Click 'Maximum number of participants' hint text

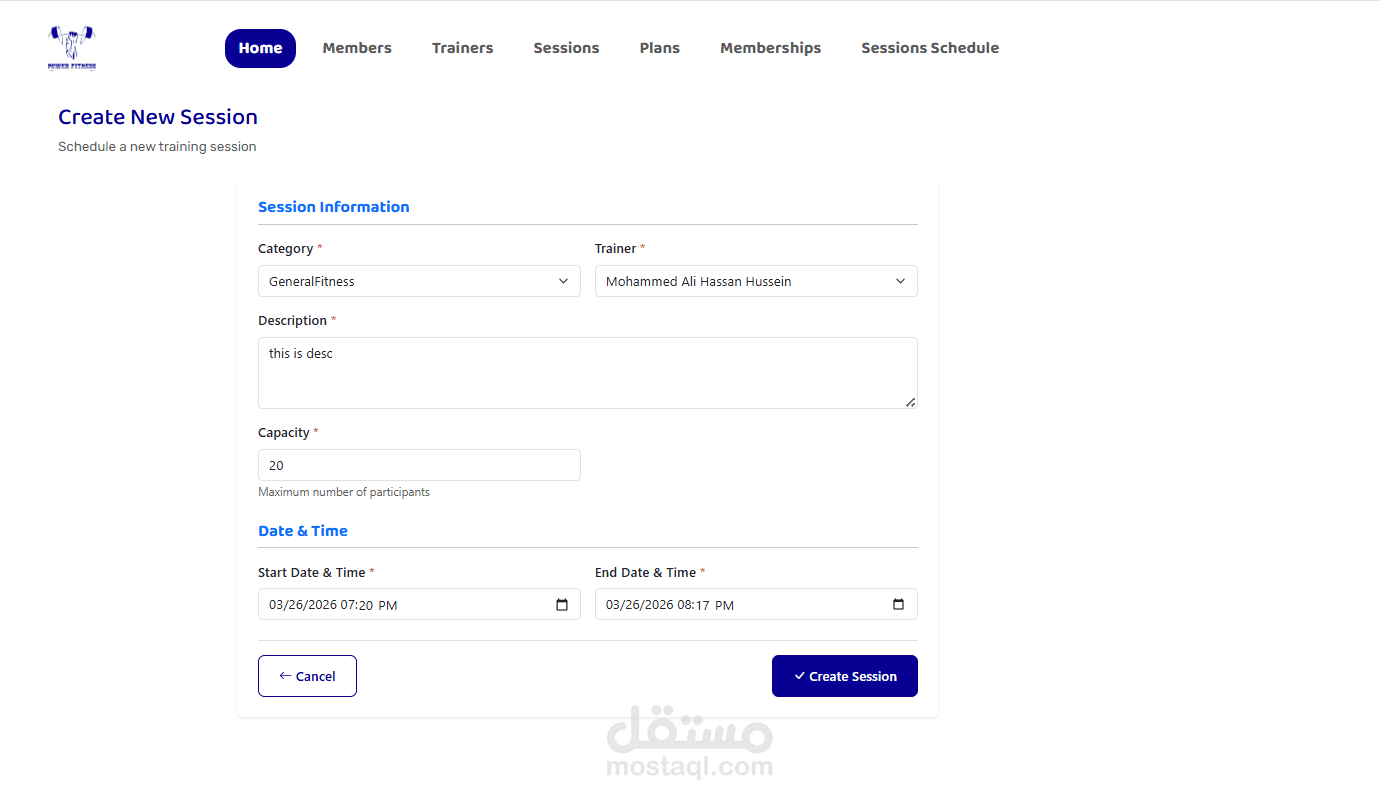coord(344,492)
